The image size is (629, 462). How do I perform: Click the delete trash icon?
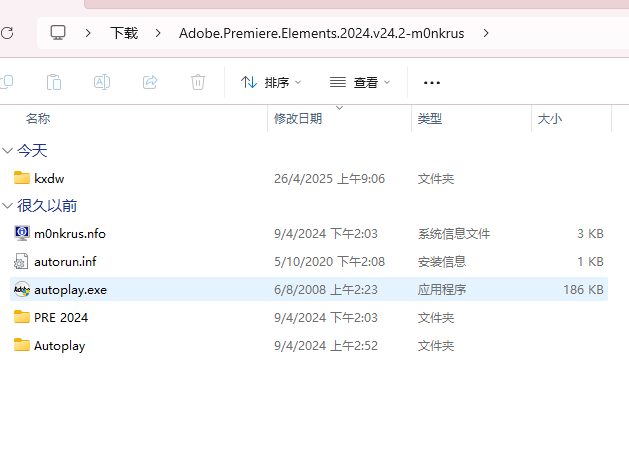(198, 82)
